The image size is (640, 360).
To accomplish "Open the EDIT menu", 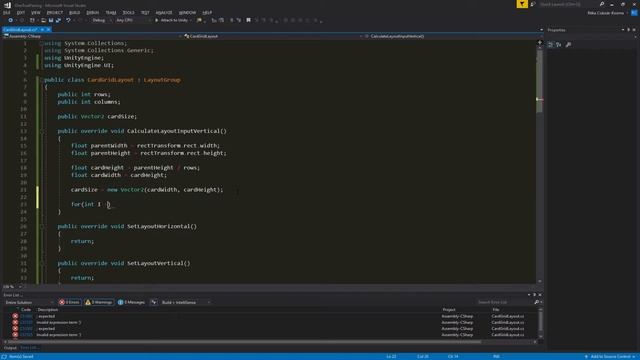I will pyautogui.click(x=21, y=13).
